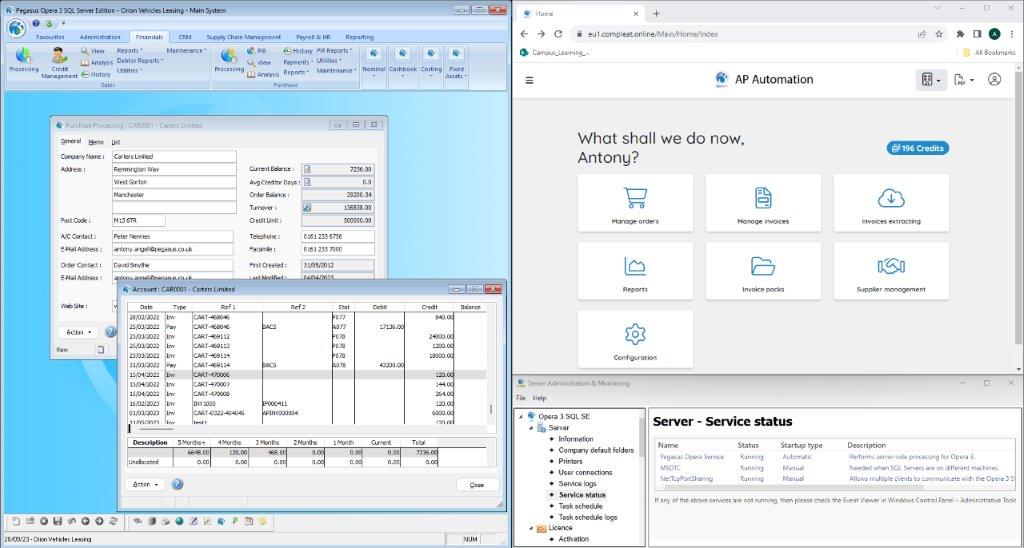Expand the Fixed Assets dropdown
The image size is (1024, 548).
[x=456, y=63]
